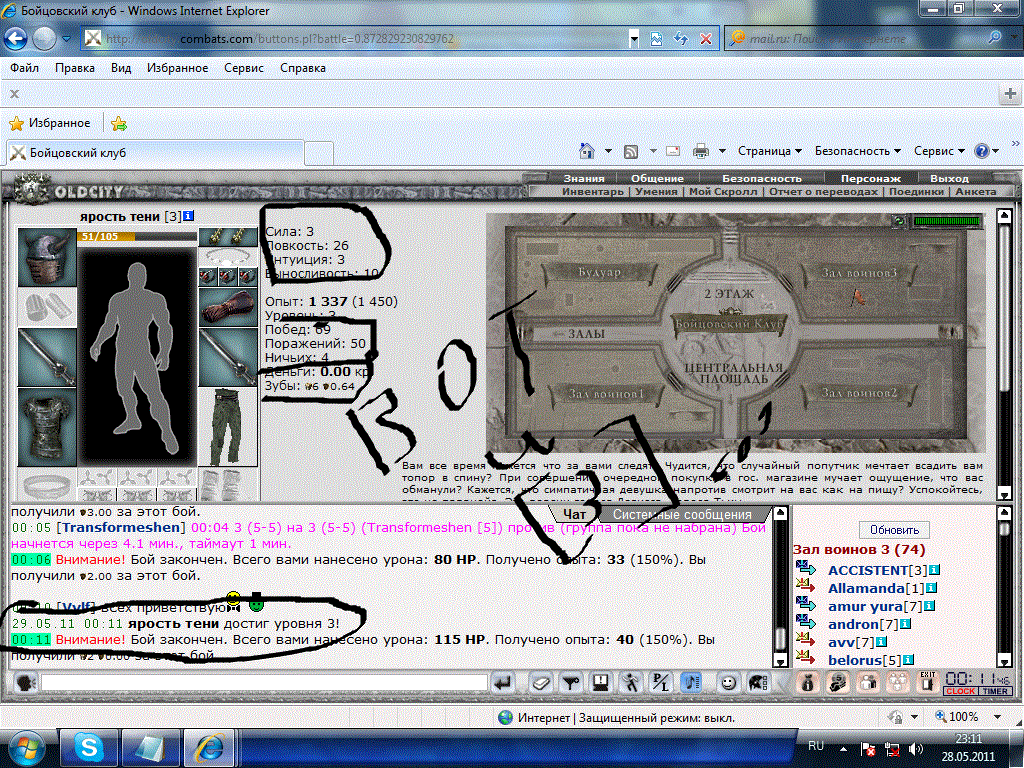The width and height of the screenshot is (1024, 768).
Task: Click the EXIT door icon
Action: pyautogui.click(x=928, y=683)
